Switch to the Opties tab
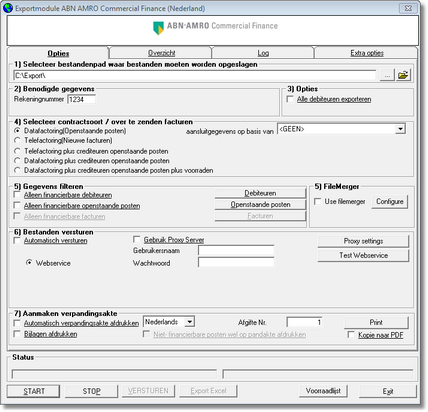The image size is (428, 412). 58,53
